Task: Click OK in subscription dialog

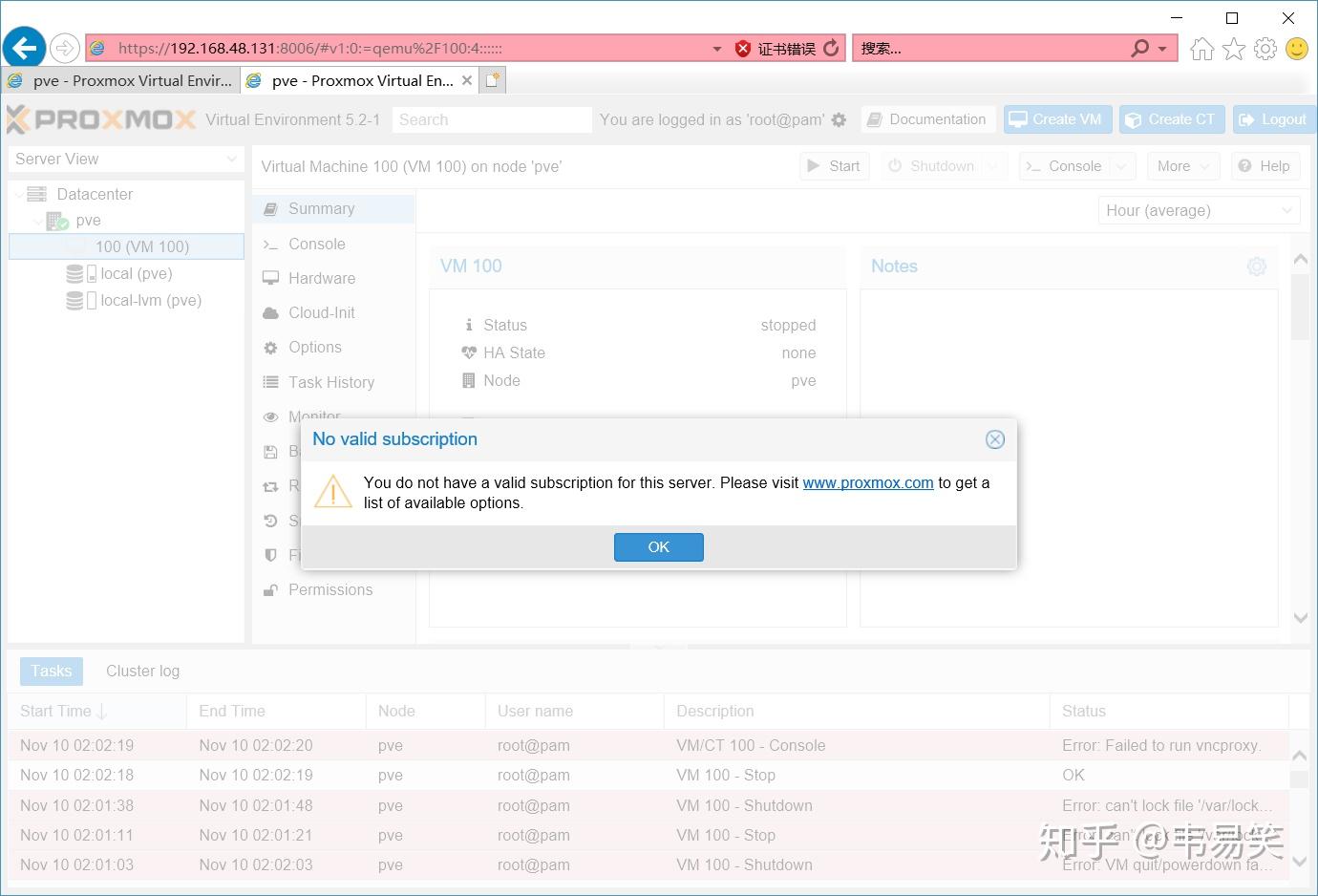Action: [x=659, y=547]
